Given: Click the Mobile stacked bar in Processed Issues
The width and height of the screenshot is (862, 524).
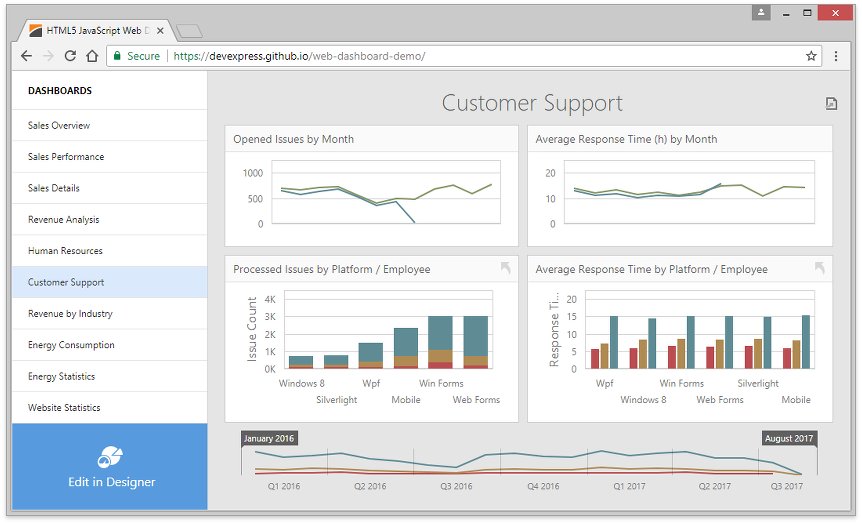Looking at the screenshot, I should tap(406, 348).
